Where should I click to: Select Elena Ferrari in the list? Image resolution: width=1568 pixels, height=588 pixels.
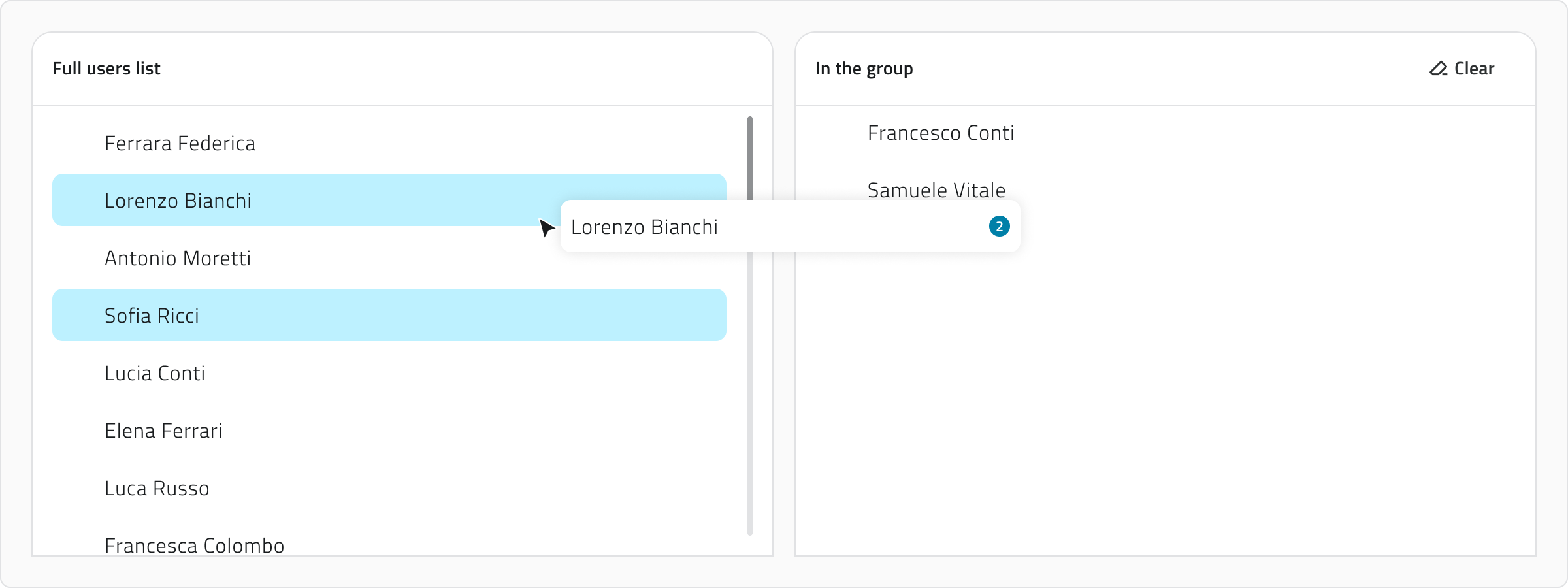coord(163,430)
